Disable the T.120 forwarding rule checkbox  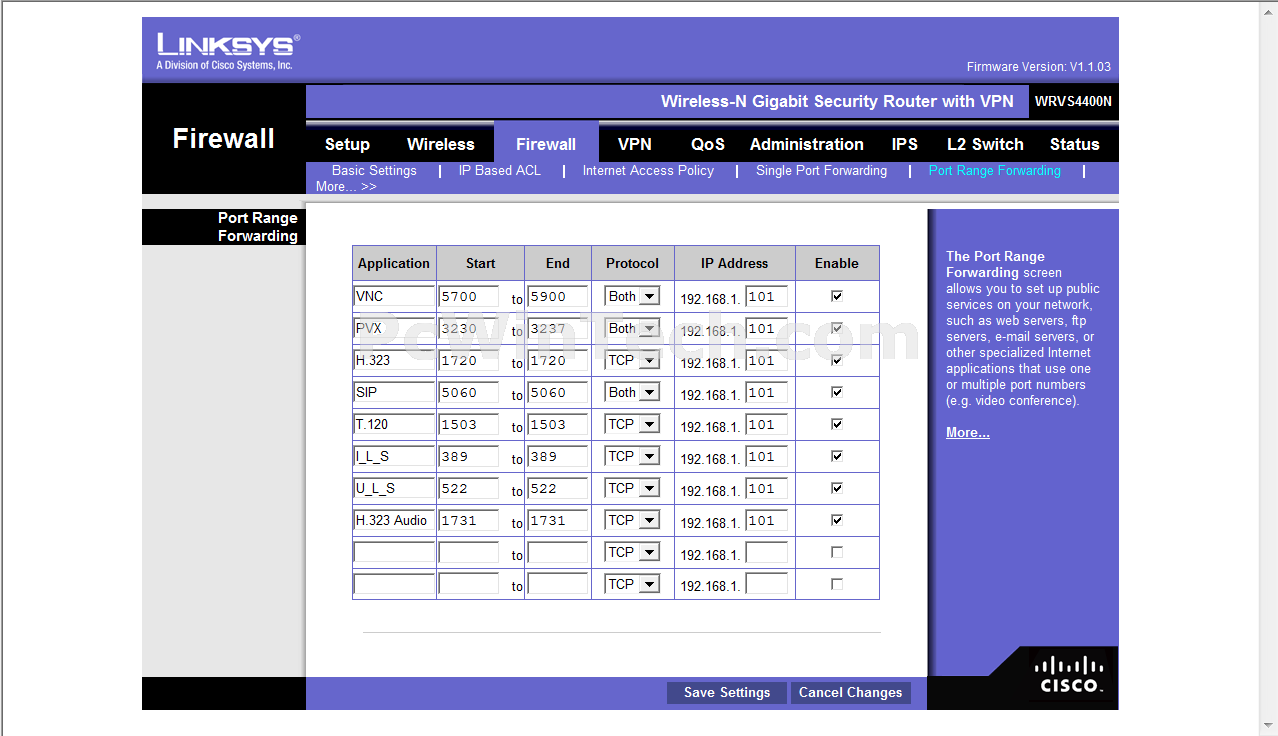pos(837,424)
